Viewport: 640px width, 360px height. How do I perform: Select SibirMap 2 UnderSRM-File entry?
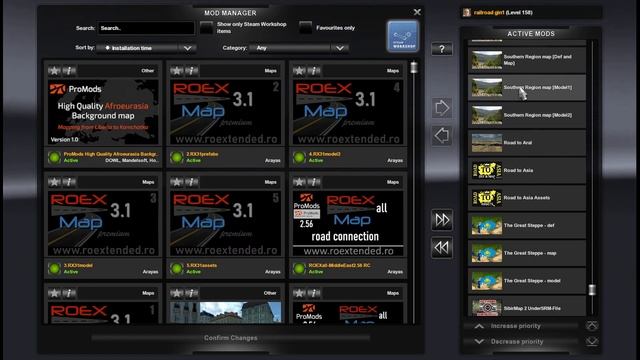click(527, 307)
